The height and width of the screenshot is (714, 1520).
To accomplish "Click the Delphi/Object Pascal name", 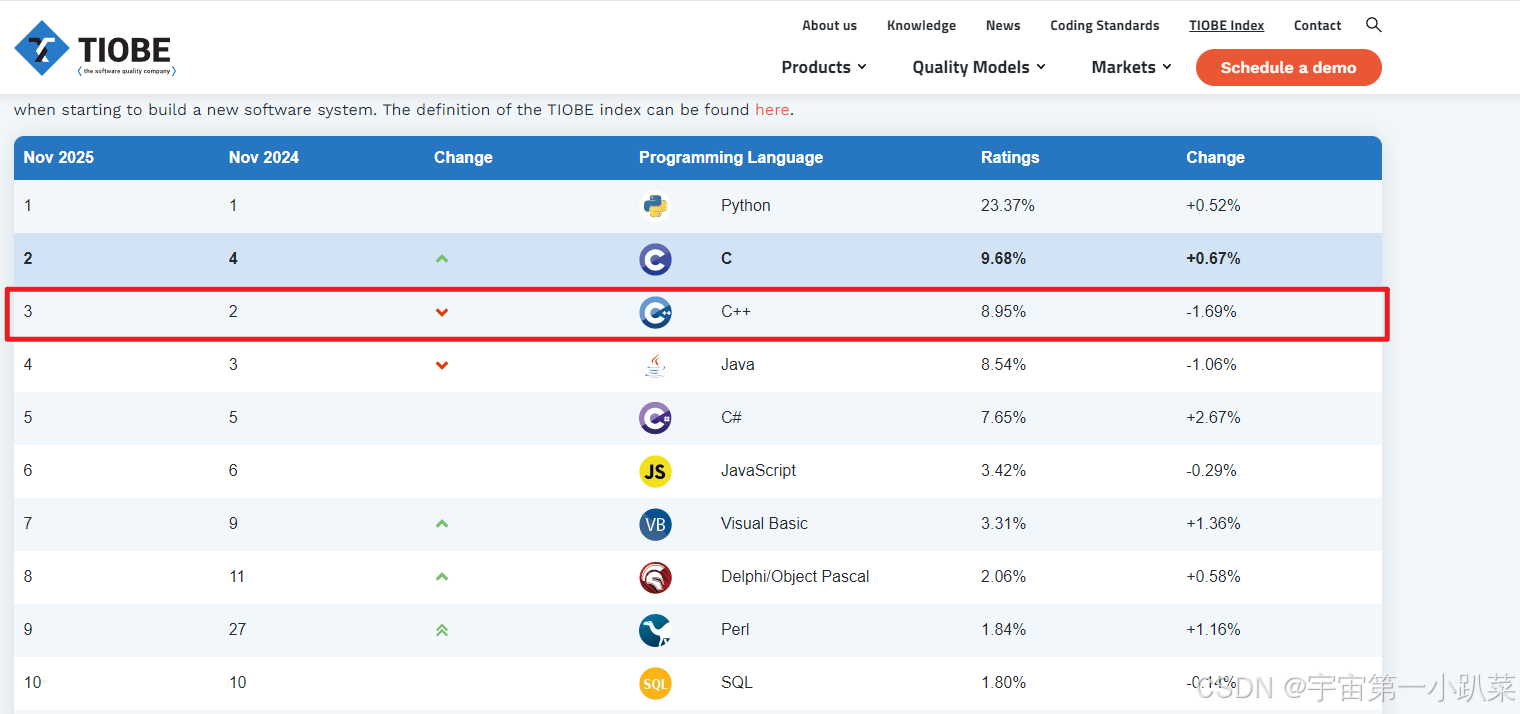I will pyautogui.click(x=795, y=577).
